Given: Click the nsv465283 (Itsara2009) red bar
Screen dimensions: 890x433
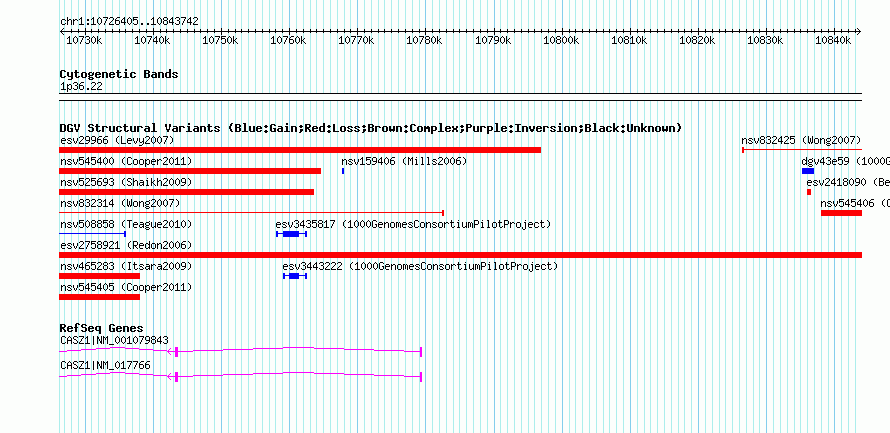Looking at the screenshot, I should click(x=99, y=276).
